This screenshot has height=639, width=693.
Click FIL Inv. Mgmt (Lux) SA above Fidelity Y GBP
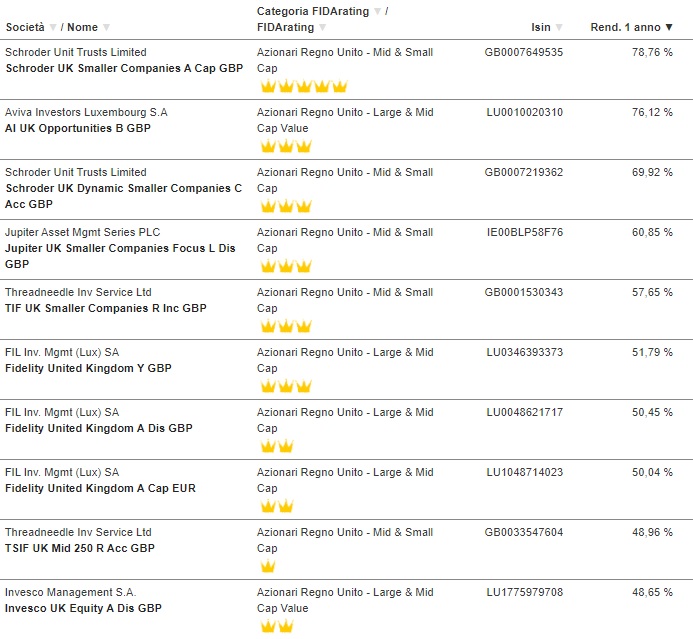[62, 353]
